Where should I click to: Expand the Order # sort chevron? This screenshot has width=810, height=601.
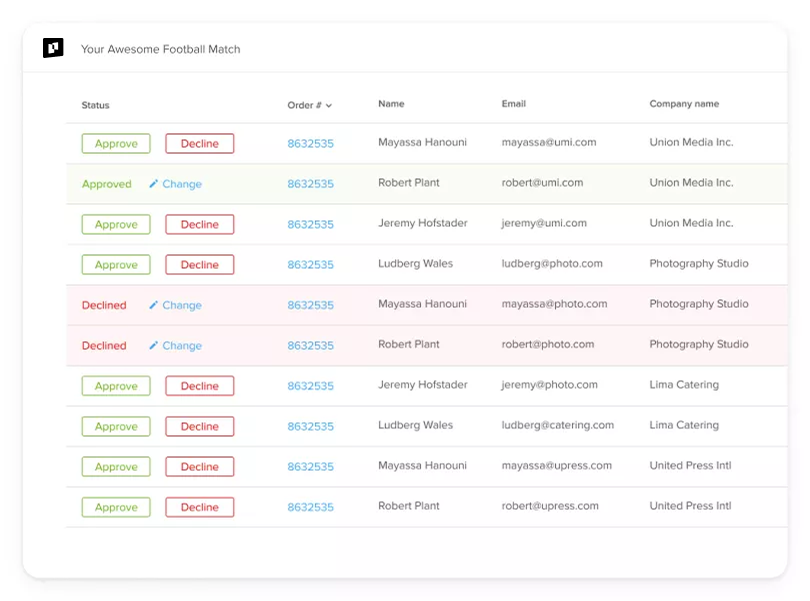point(329,106)
